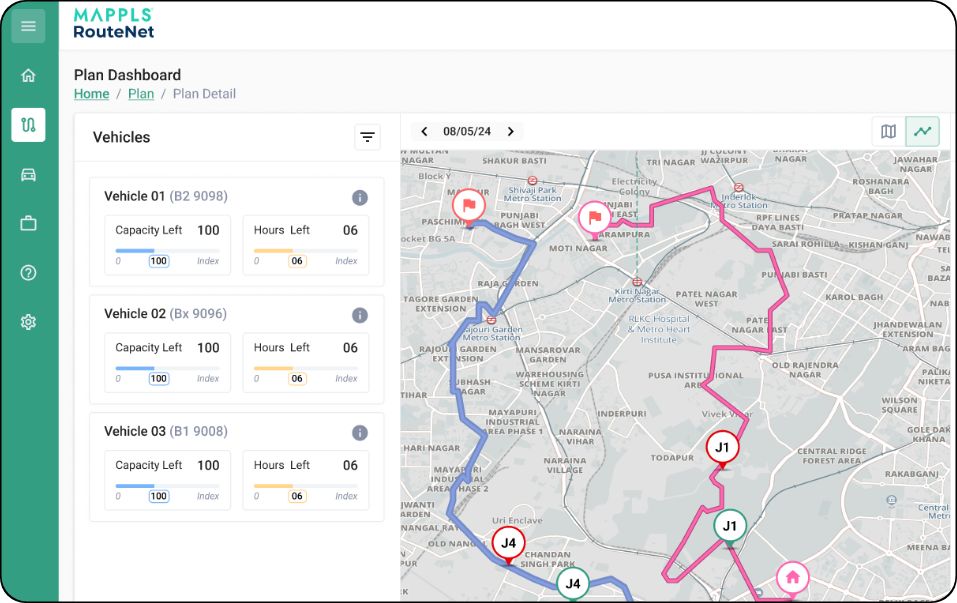Open the Vehicles filter options
Image resolution: width=957 pixels, height=603 pixels.
tap(368, 138)
